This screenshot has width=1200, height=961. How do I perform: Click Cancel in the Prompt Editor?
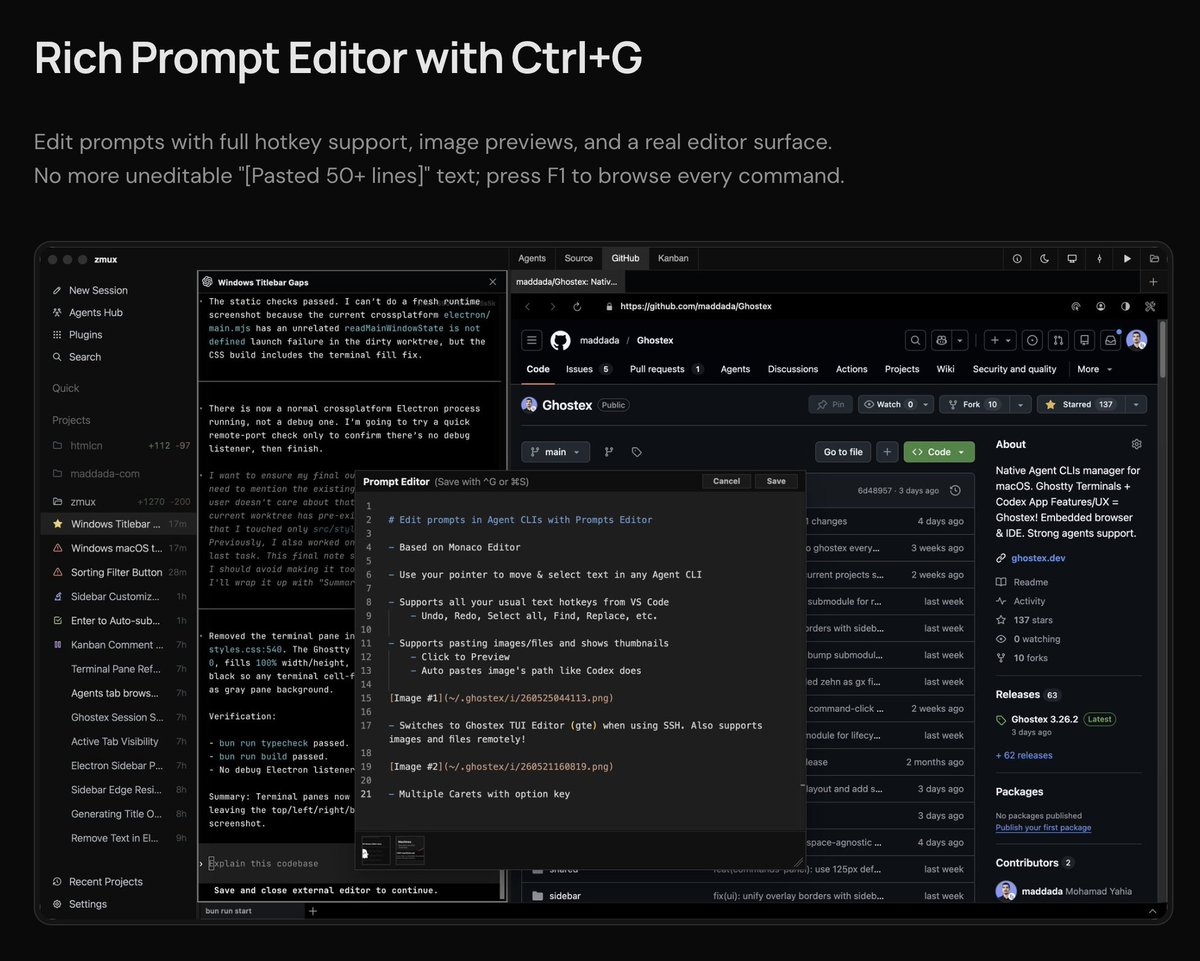(x=727, y=481)
